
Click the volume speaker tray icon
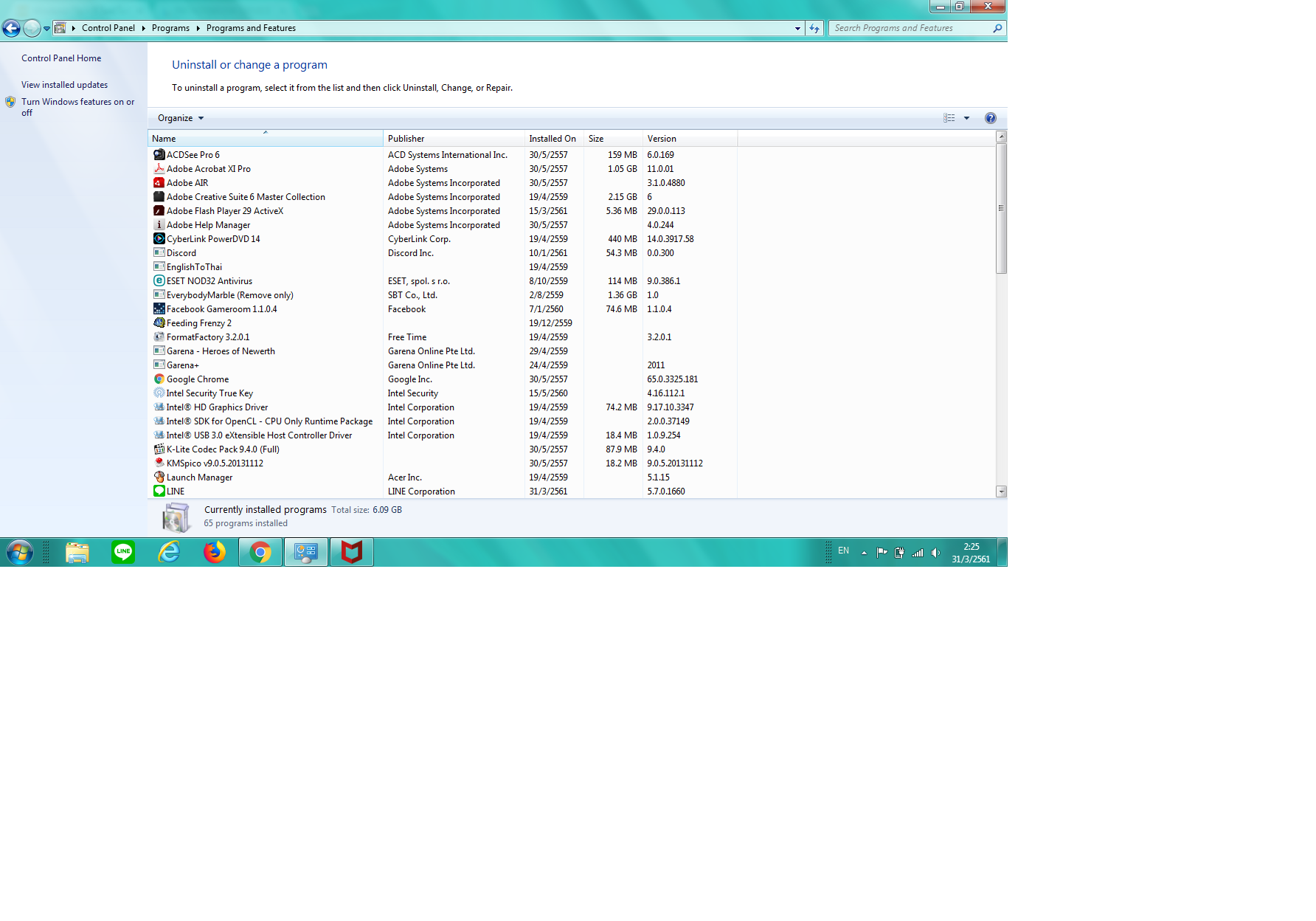click(x=935, y=553)
